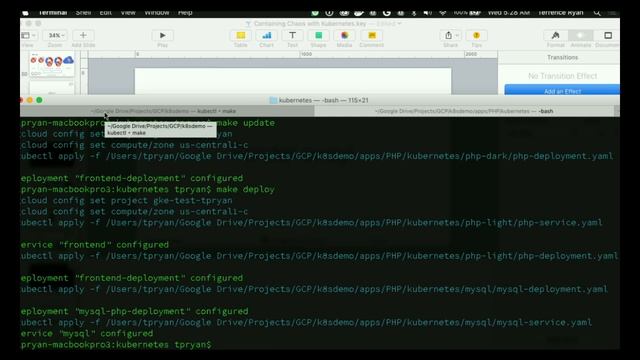Click 'service "frontend" configured' output line
Viewport: 640px width, 360px height.
tap(95, 245)
